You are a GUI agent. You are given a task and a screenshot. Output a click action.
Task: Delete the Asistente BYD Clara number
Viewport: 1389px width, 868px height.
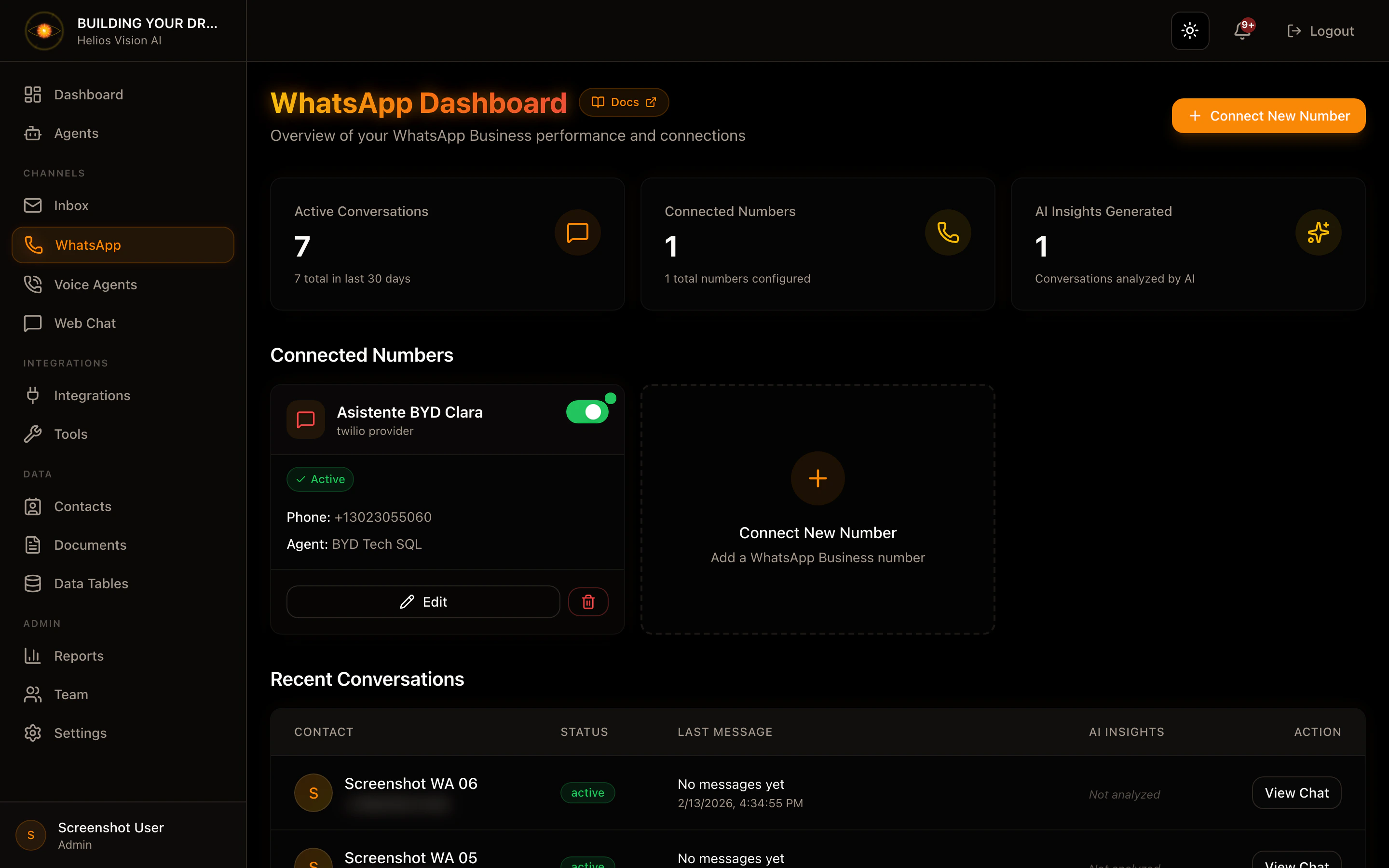[x=588, y=602]
